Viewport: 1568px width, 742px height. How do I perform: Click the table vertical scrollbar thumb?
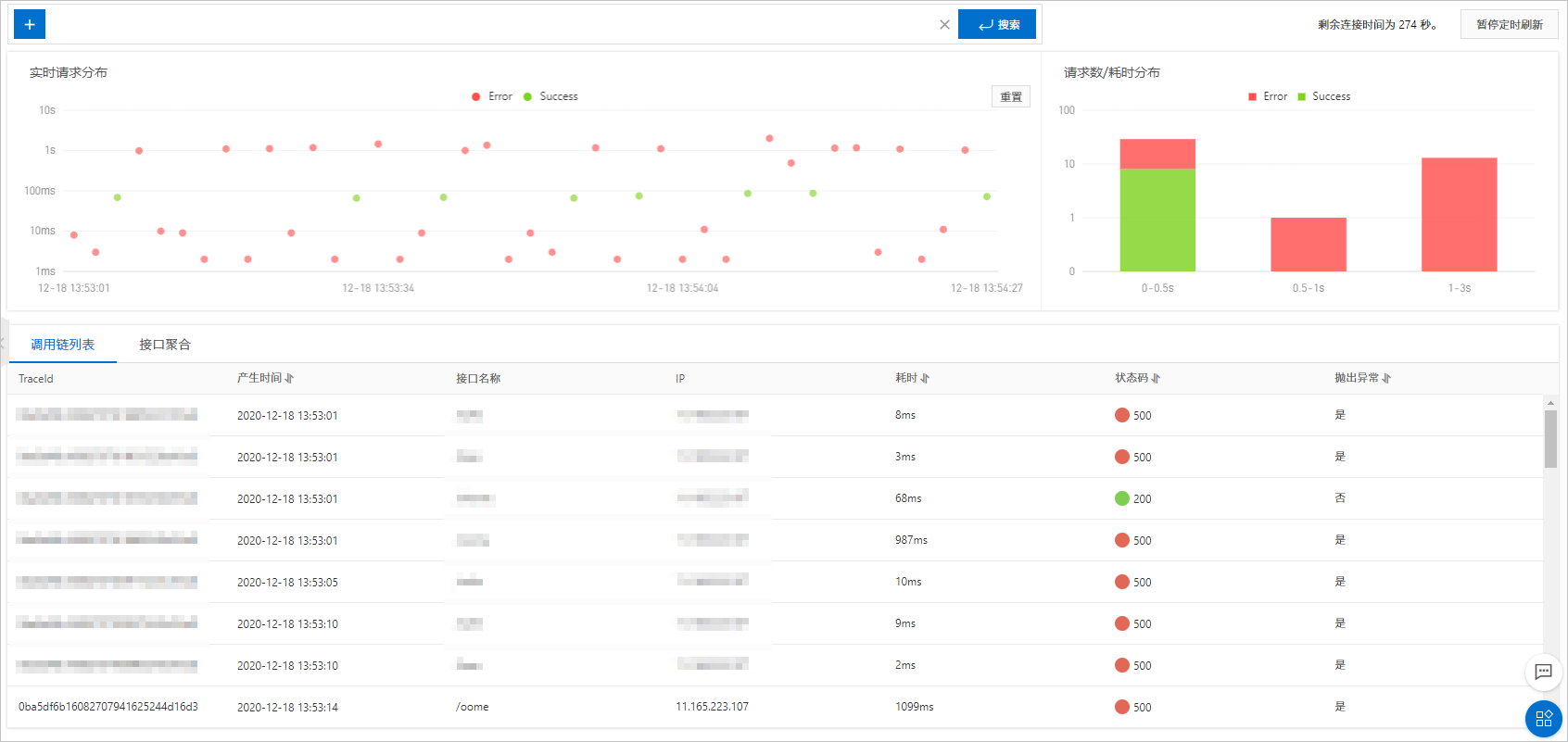pos(1550,439)
